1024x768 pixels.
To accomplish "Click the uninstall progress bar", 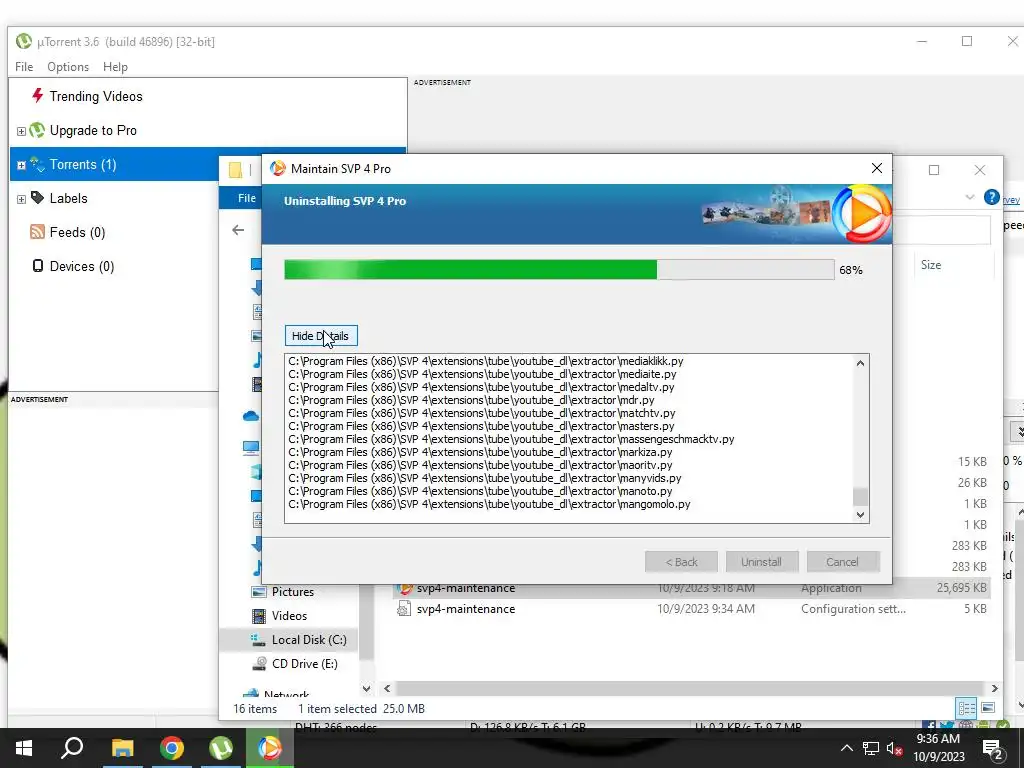I will (559, 270).
